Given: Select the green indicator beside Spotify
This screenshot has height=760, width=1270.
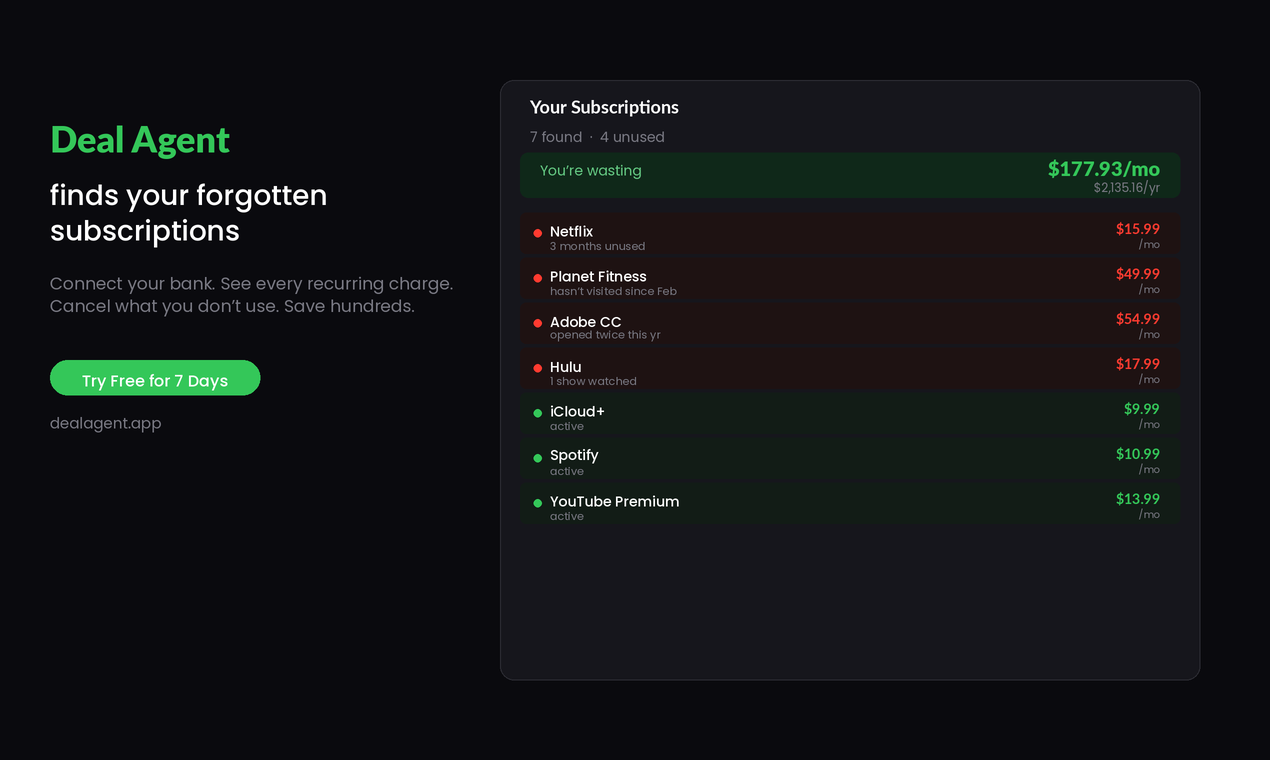Looking at the screenshot, I should point(538,458).
